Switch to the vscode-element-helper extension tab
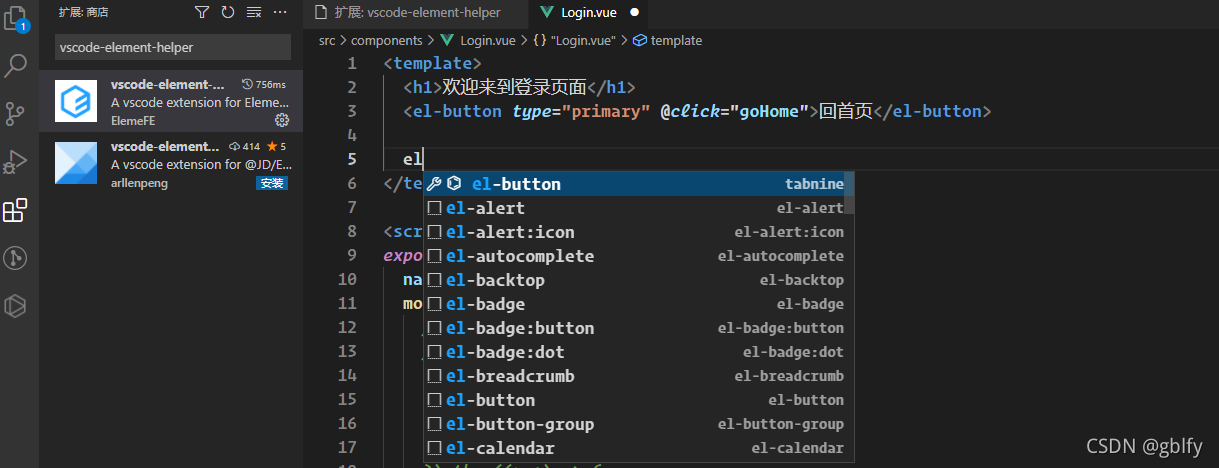The image size is (1219, 468). pyautogui.click(x=416, y=13)
